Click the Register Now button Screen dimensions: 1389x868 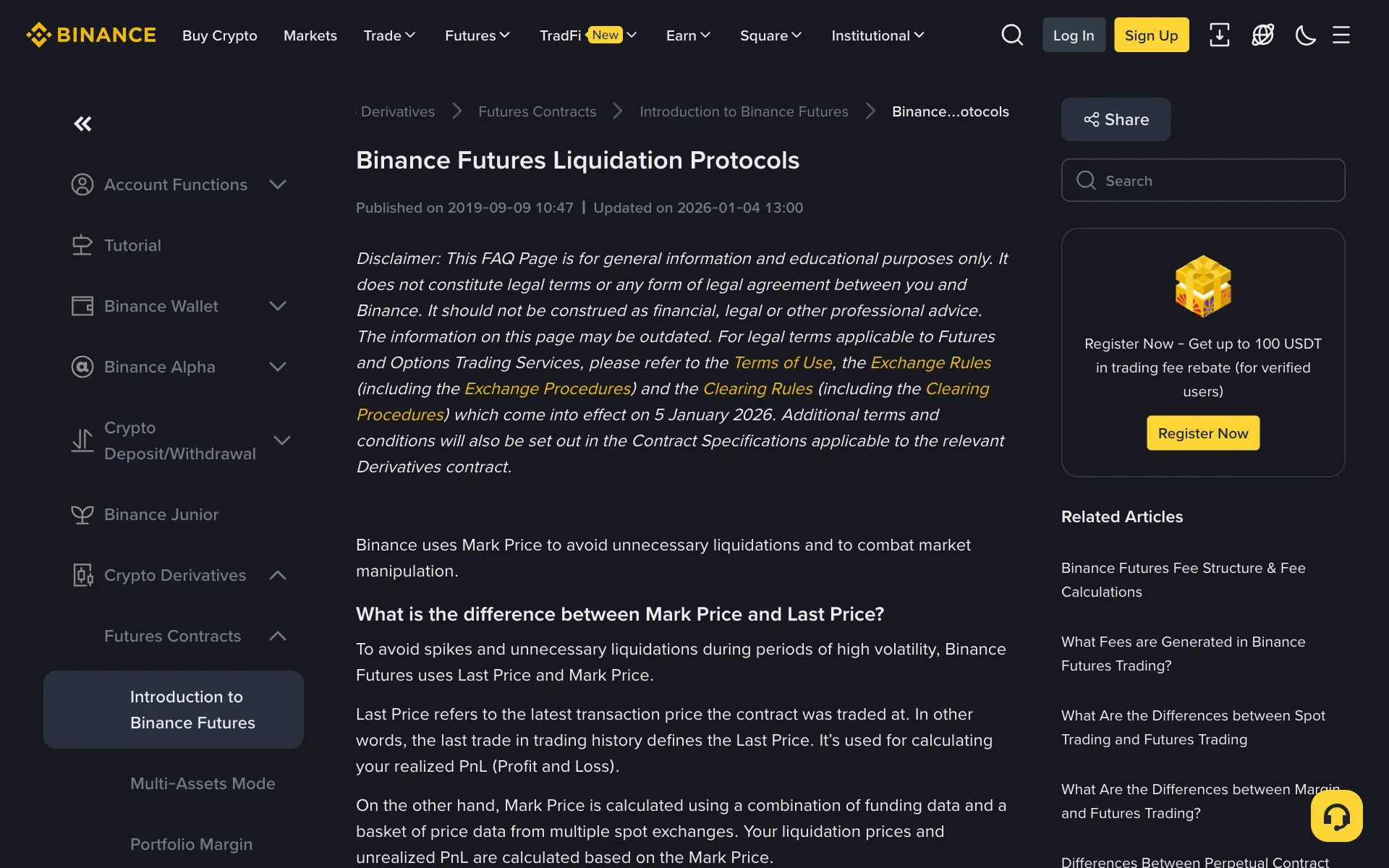[1203, 433]
